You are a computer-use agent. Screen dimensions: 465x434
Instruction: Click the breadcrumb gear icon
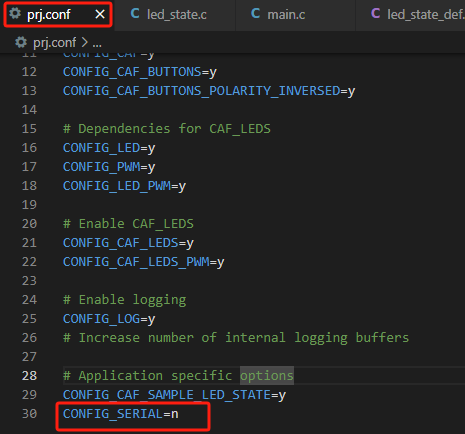21,42
